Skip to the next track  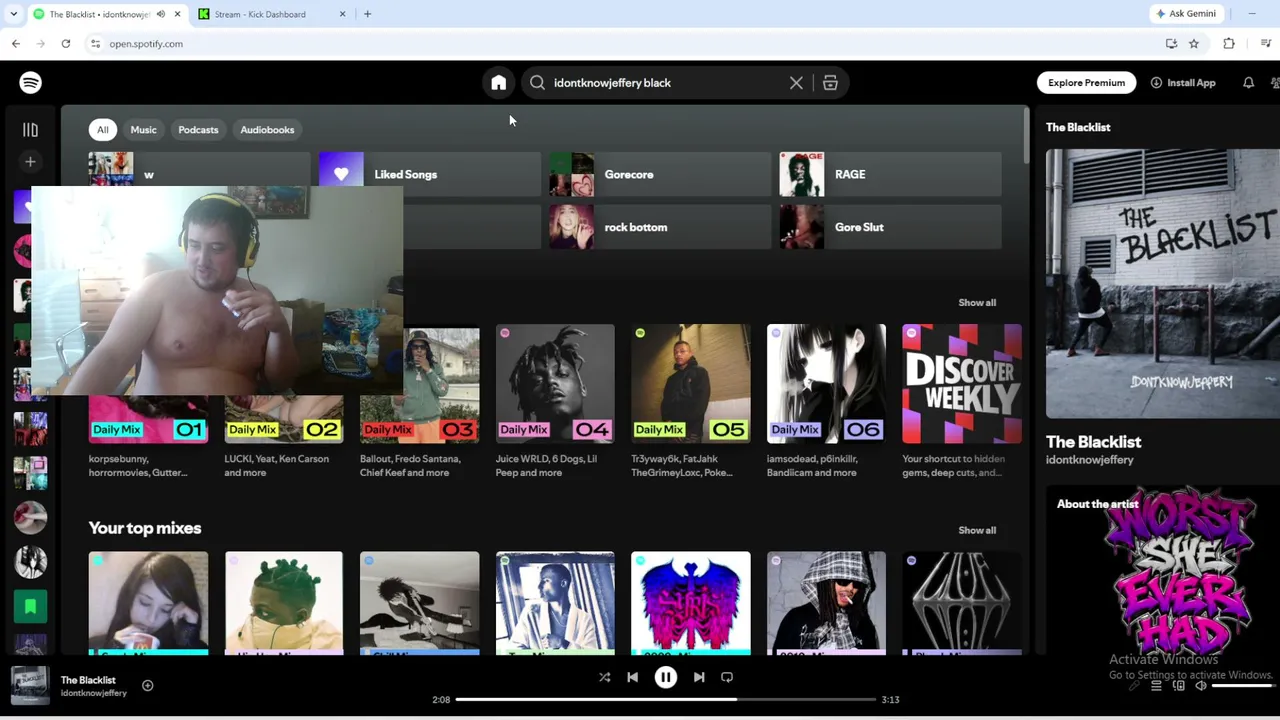[699, 677]
